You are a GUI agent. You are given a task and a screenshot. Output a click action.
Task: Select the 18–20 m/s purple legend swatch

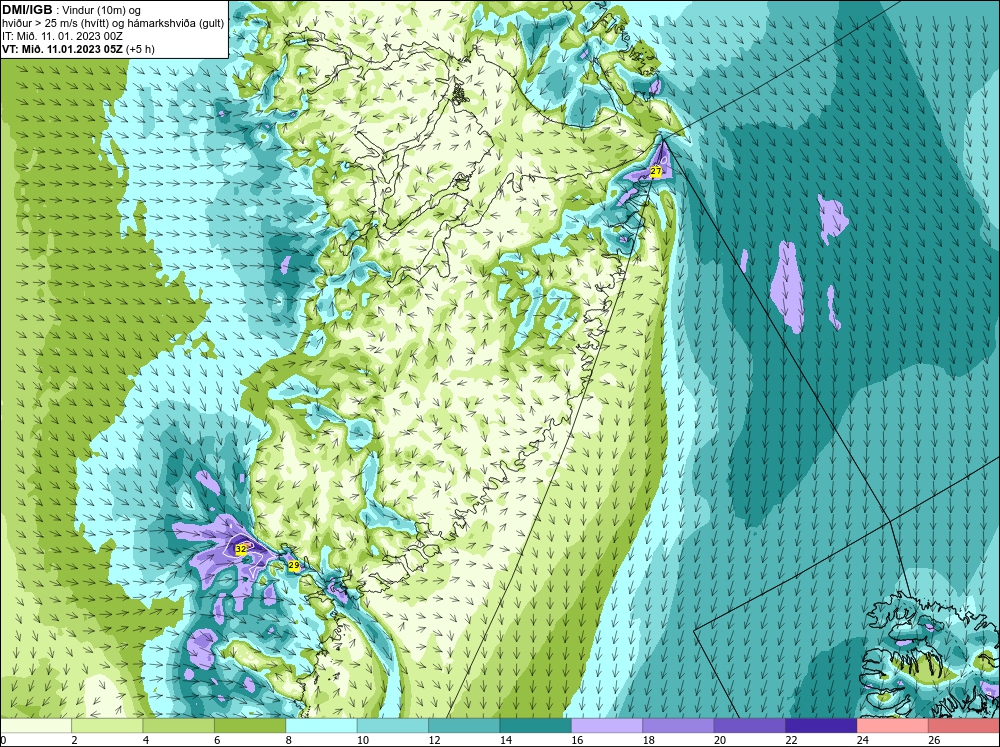(679, 726)
